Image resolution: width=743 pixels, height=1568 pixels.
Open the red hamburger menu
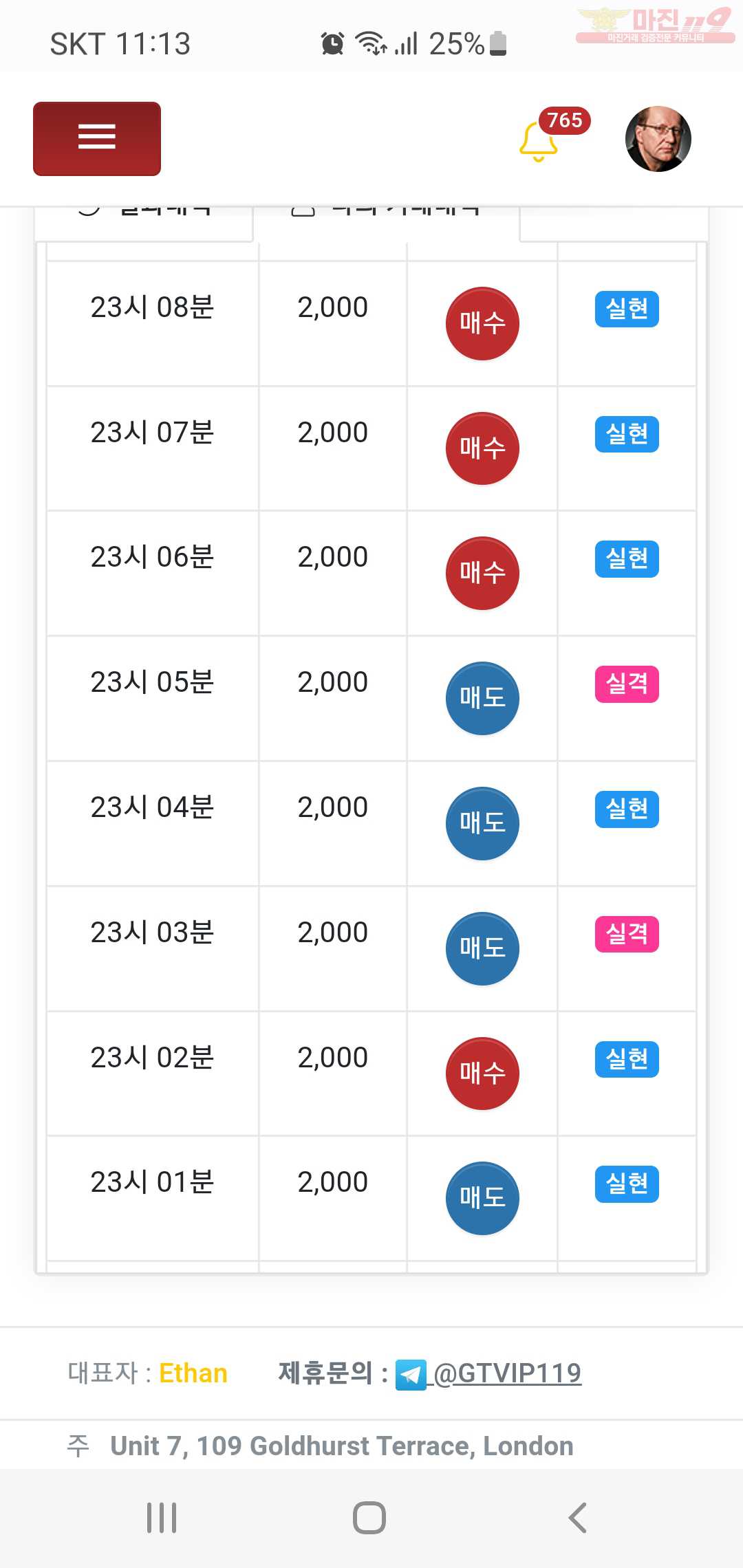97,139
